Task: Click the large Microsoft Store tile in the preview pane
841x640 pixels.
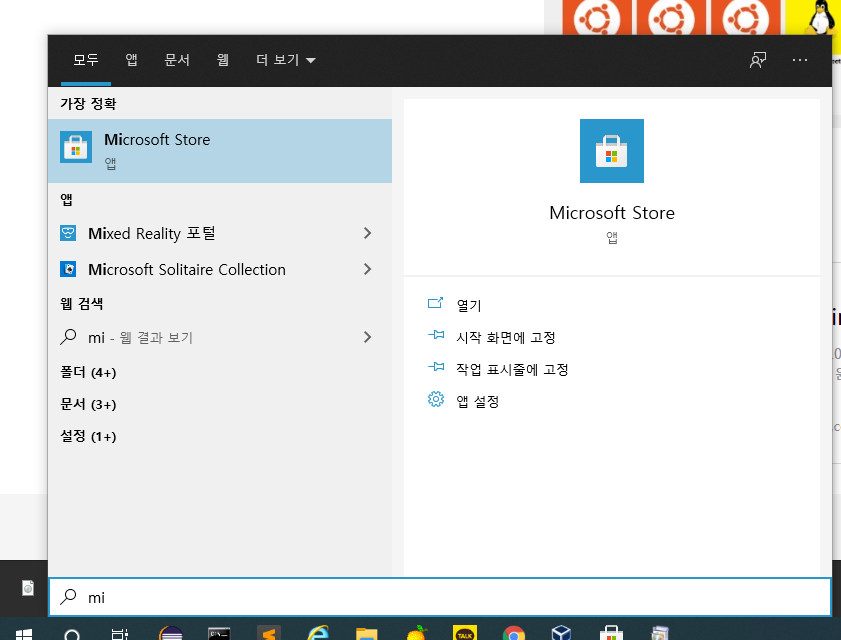Action: pyautogui.click(x=611, y=151)
